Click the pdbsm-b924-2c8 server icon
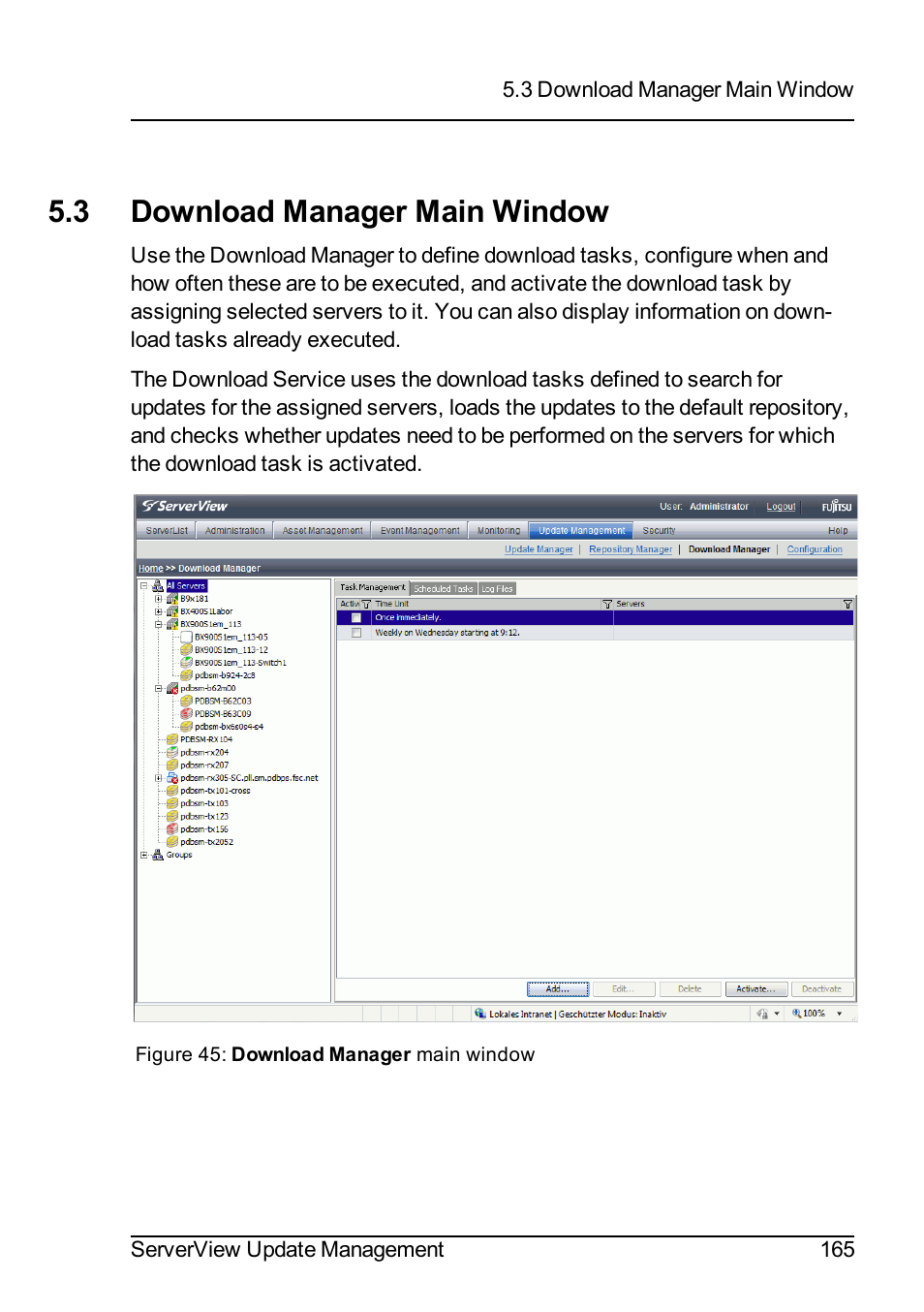This screenshot has height=1312, width=924. click(187, 675)
